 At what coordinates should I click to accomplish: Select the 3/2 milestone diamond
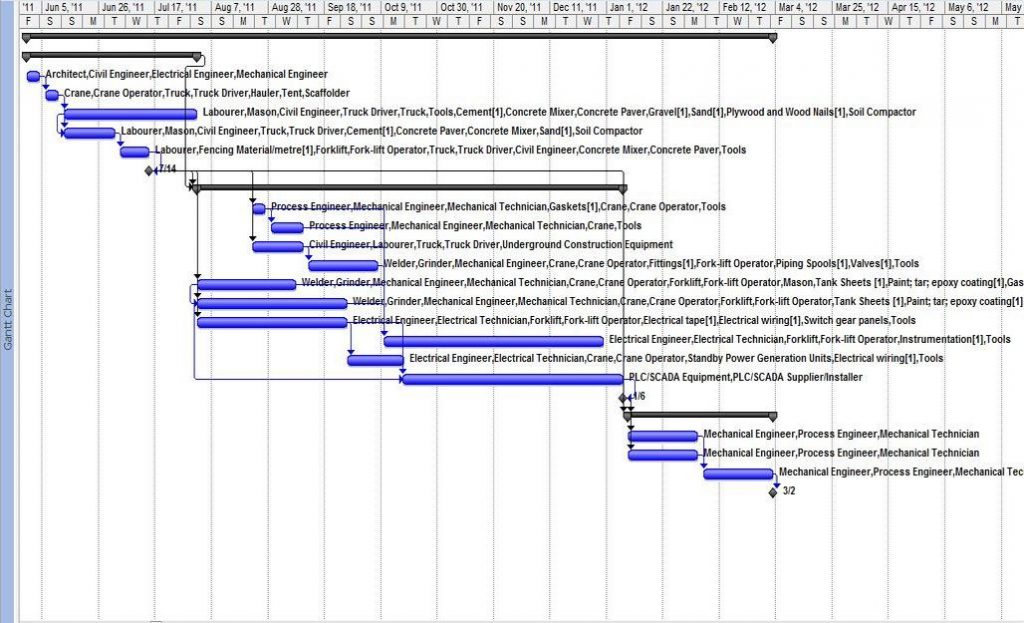click(774, 491)
